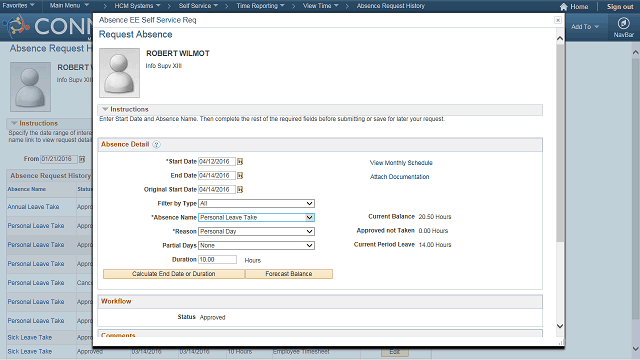Click the Approved status text under Workflow
This screenshot has width=640, height=360.
(212, 317)
